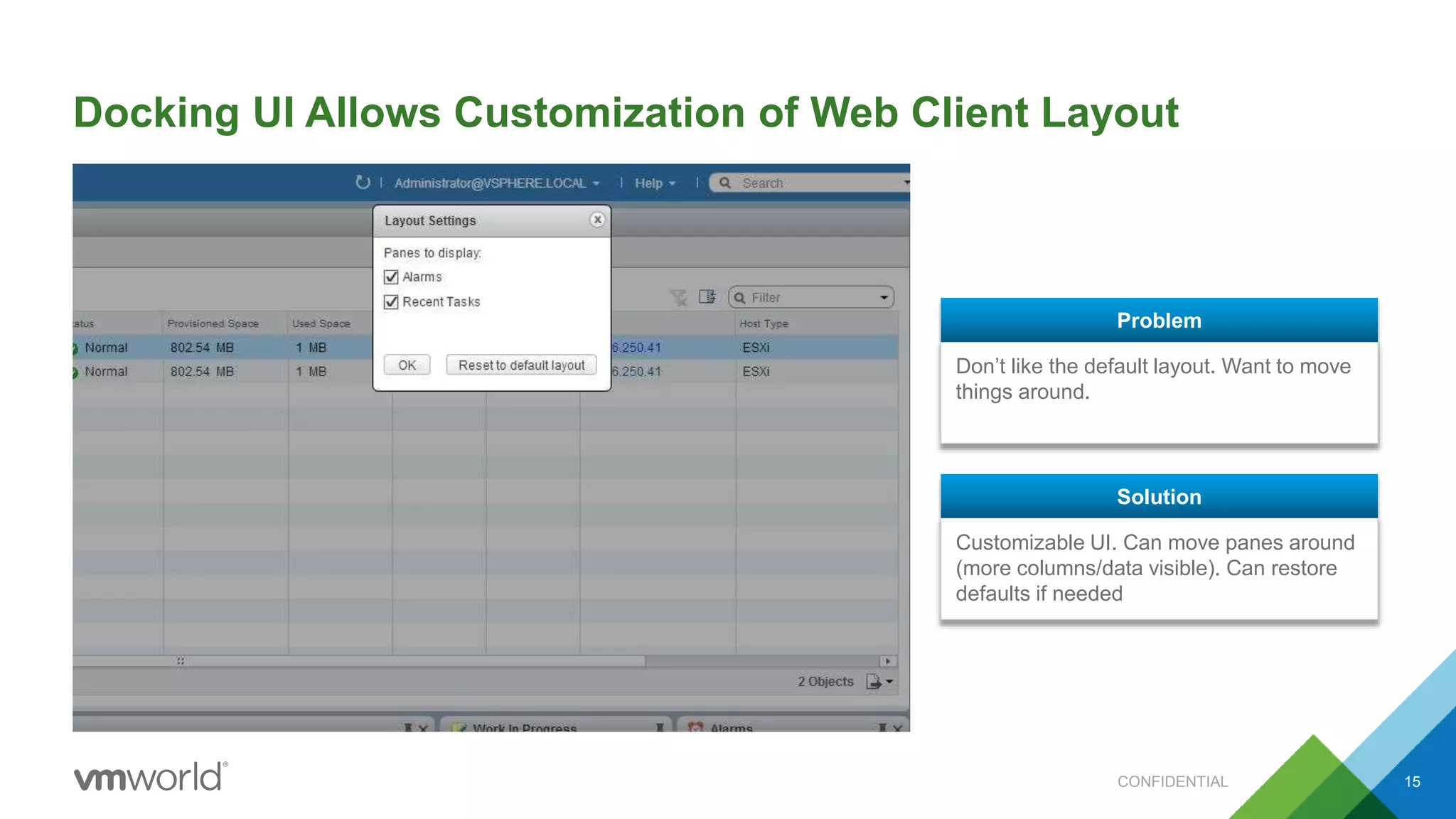The width and height of the screenshot is (1456, 819).
Task: Sort by Provisioned Space column header
Action: [x=213, y=323]
